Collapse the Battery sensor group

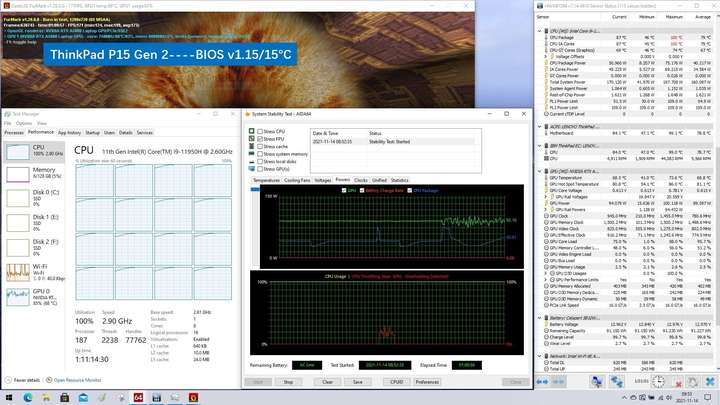540,318
